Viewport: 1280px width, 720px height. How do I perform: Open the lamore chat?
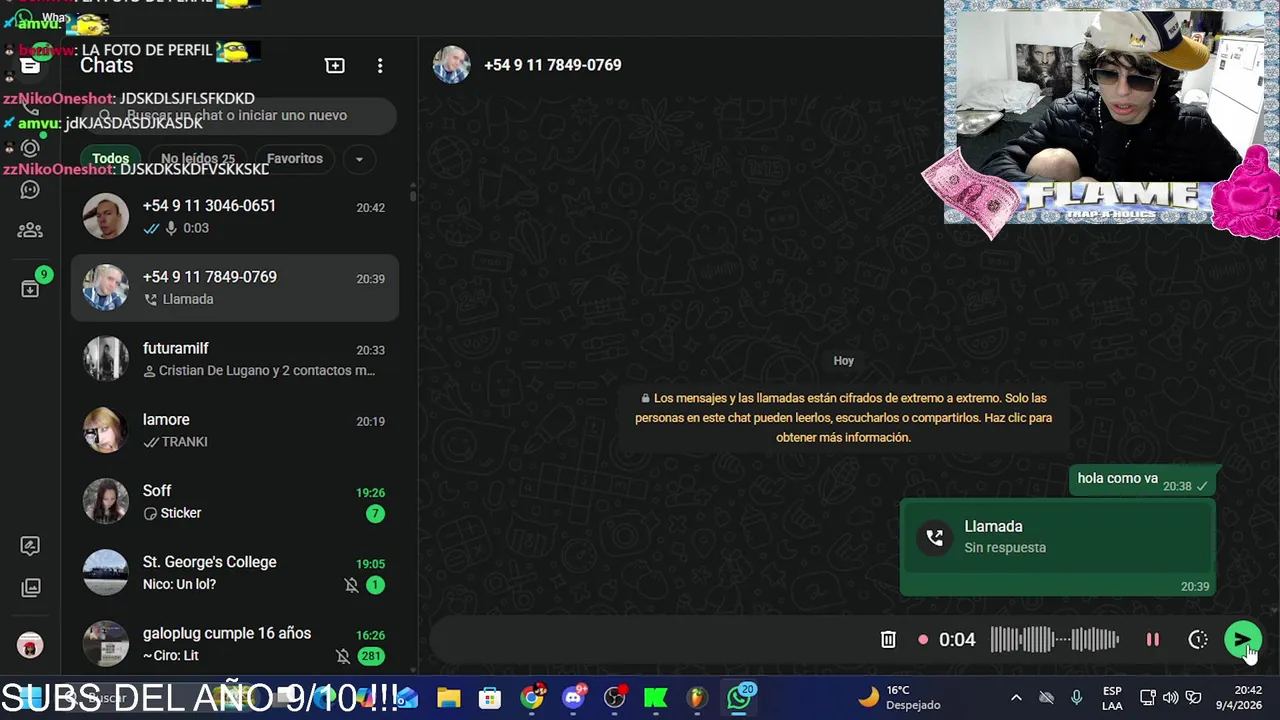(x=235, y=430)
